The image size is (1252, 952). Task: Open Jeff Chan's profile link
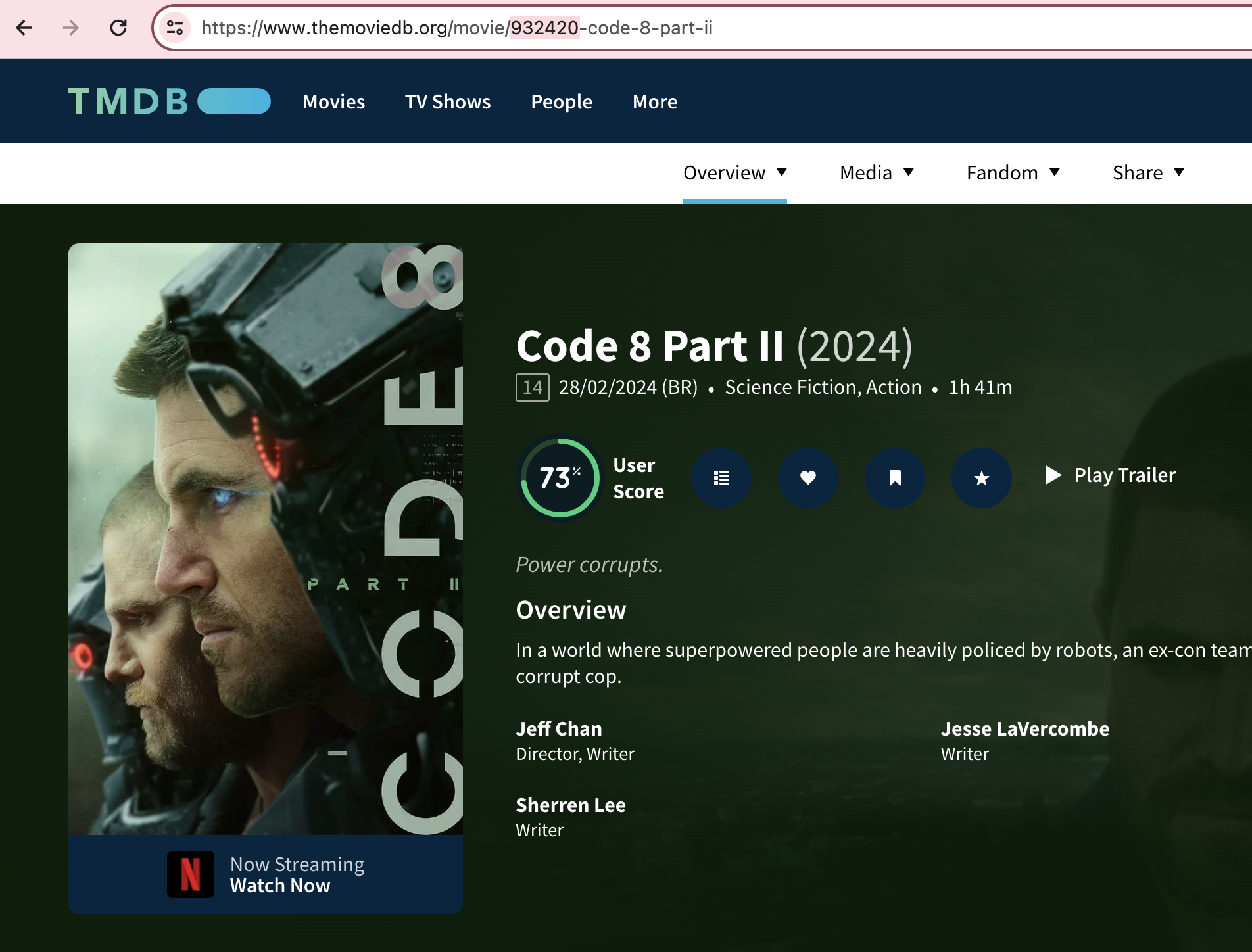pos(559,728)
